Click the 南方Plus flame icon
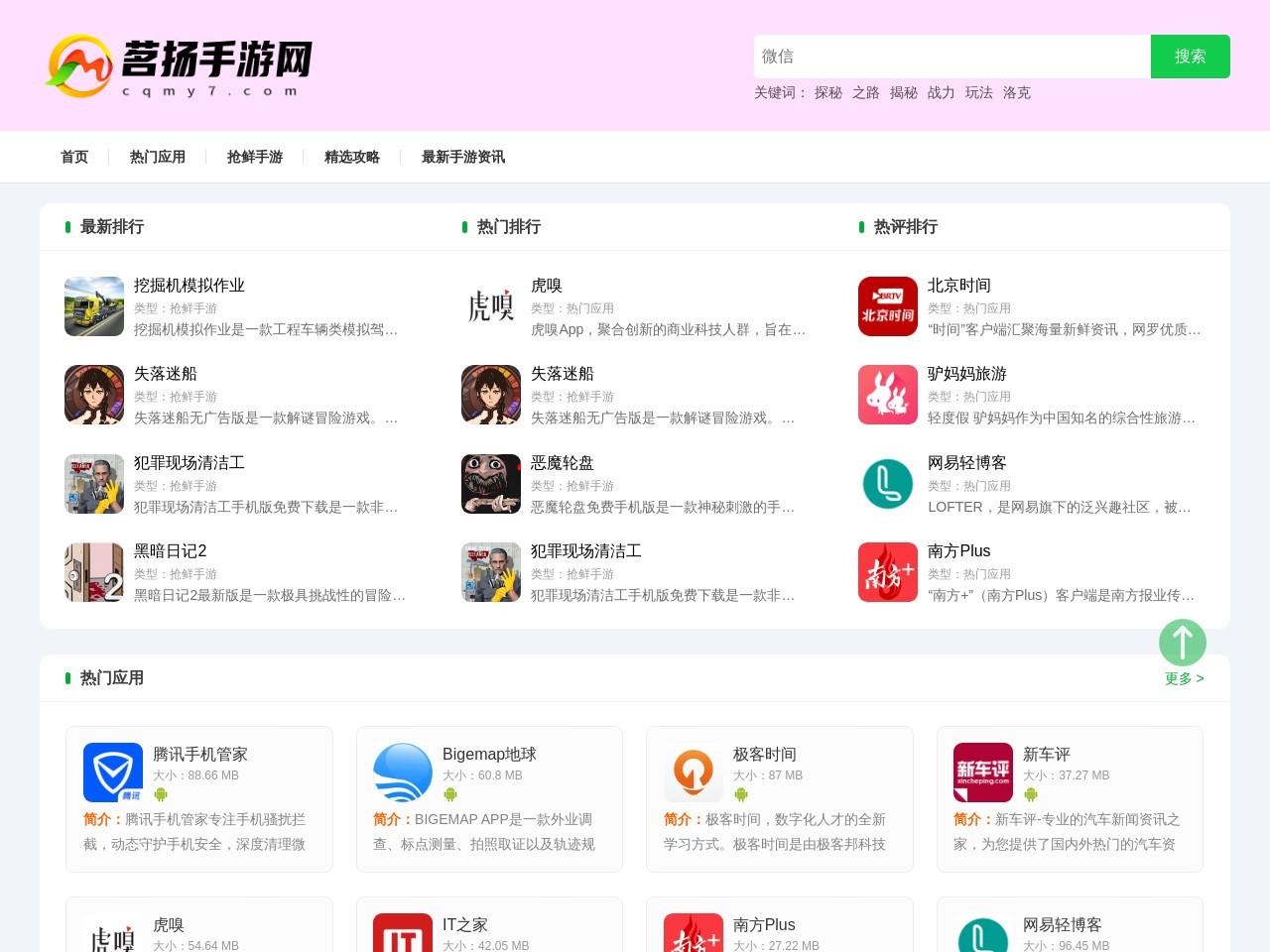This screenshot has width=1270, height=952. click(887, 572)
